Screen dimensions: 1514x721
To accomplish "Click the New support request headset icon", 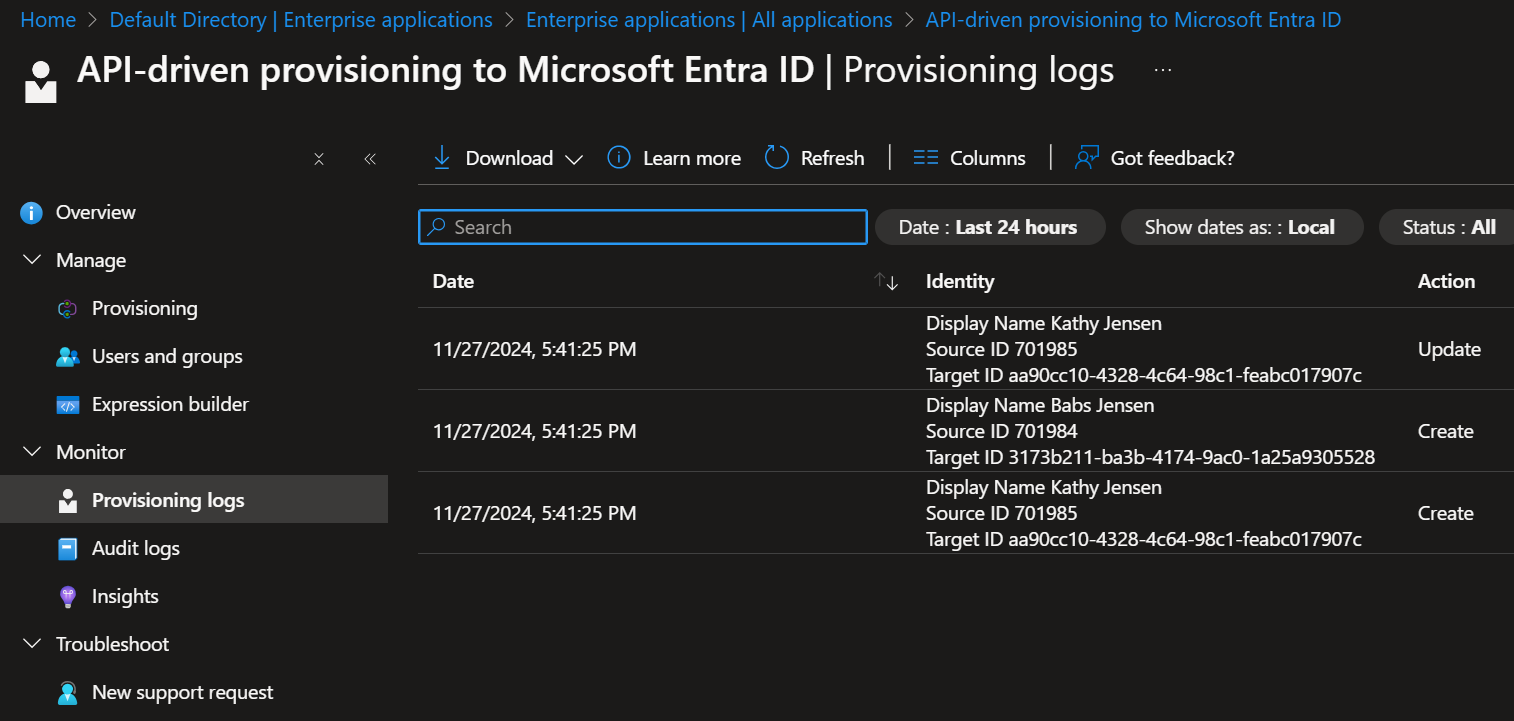I will point(67,693).
